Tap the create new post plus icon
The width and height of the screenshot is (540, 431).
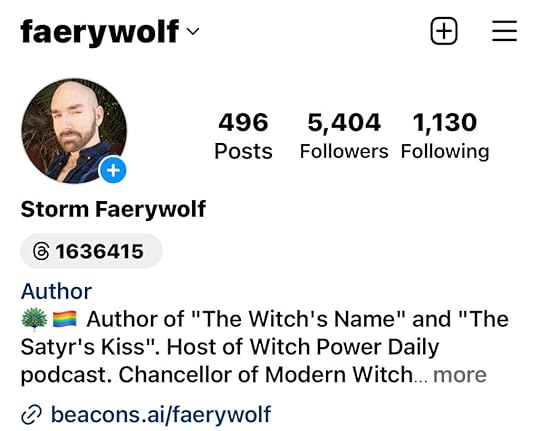coord(444,31)
